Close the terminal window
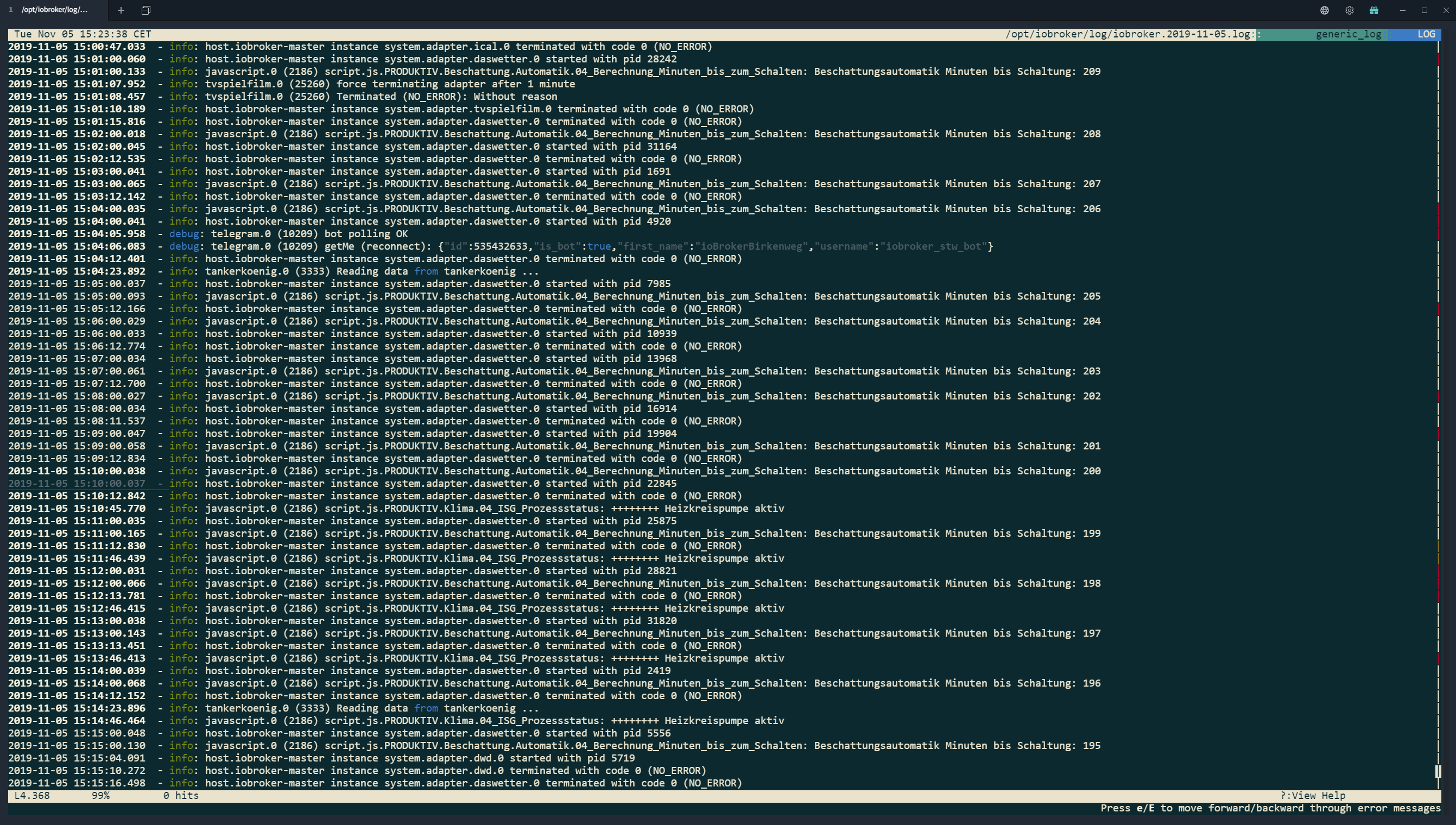This screenshot has height=825, width=1456. (1446, 10)
